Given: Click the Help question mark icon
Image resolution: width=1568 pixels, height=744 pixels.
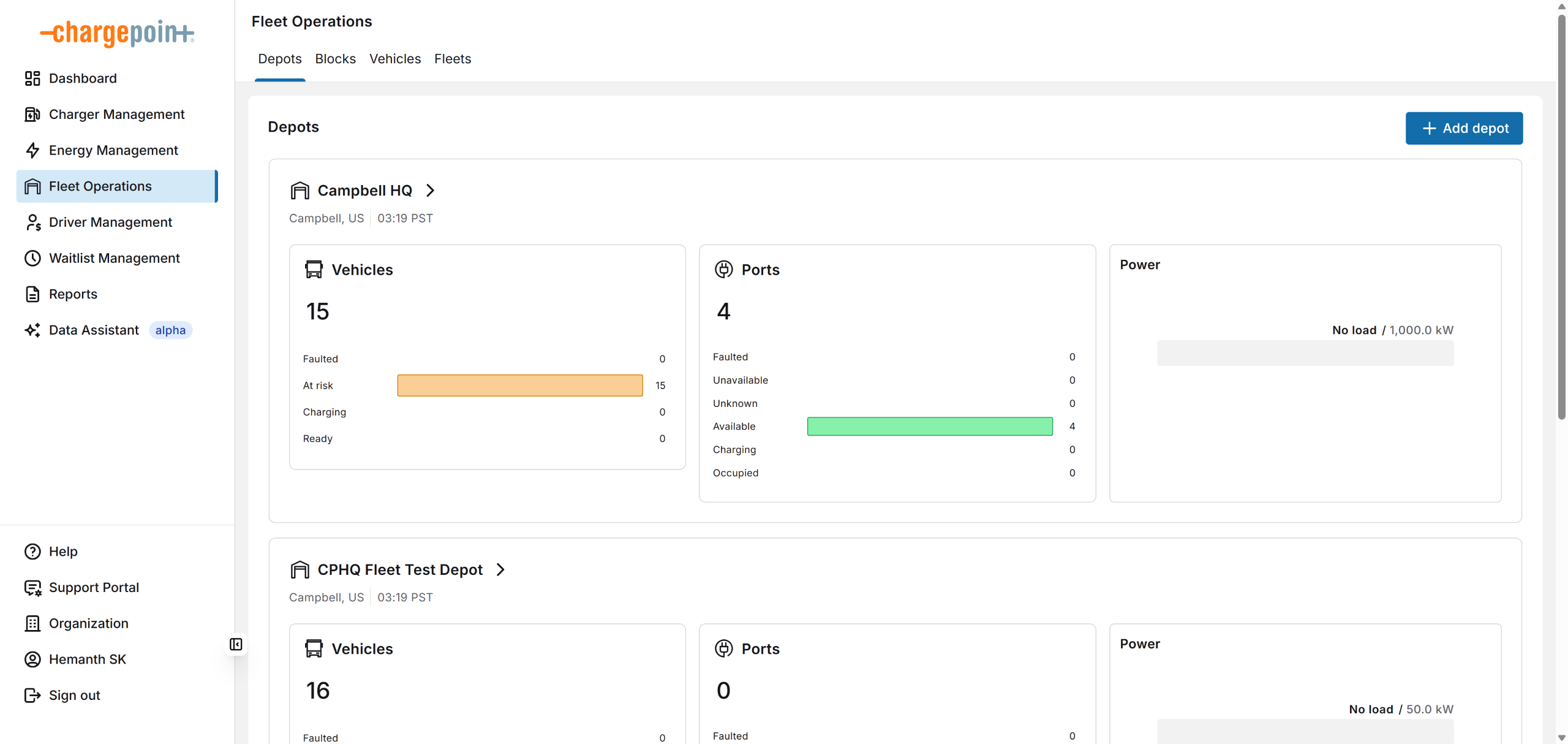Looking at the screenshot, I should point(32,552).
